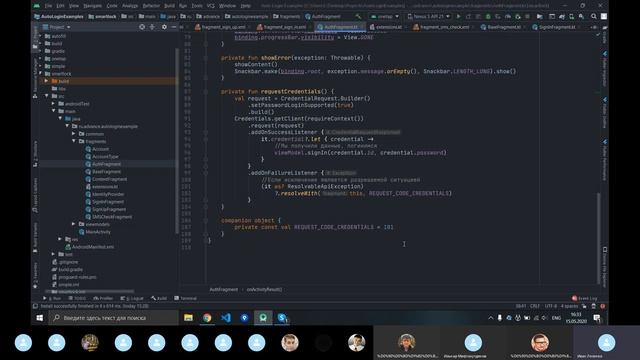Open the File menu
The image size is (640, 360).
[49, 6]
